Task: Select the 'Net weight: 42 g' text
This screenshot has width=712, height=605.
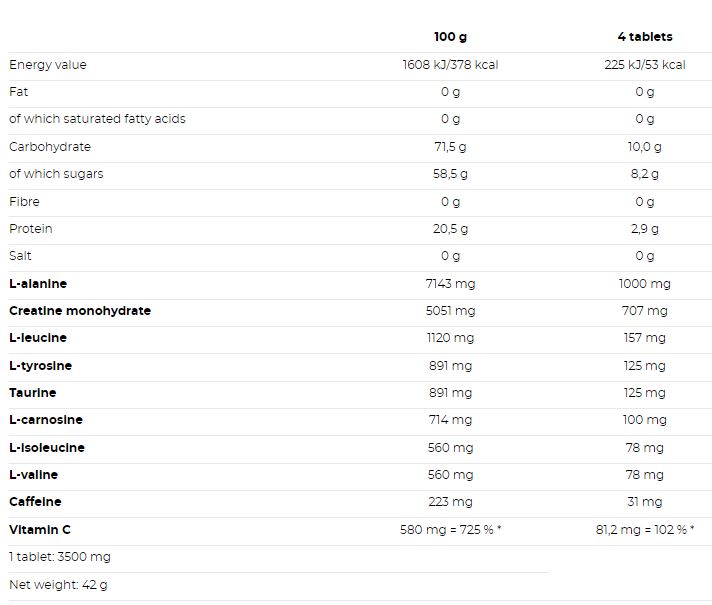Action: pos(58,584)
